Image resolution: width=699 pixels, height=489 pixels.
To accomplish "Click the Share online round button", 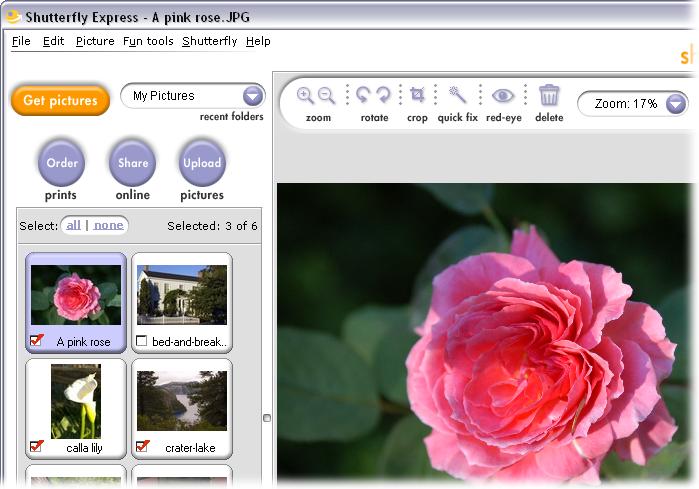I will pyautogui.click(x=132, y=163).
